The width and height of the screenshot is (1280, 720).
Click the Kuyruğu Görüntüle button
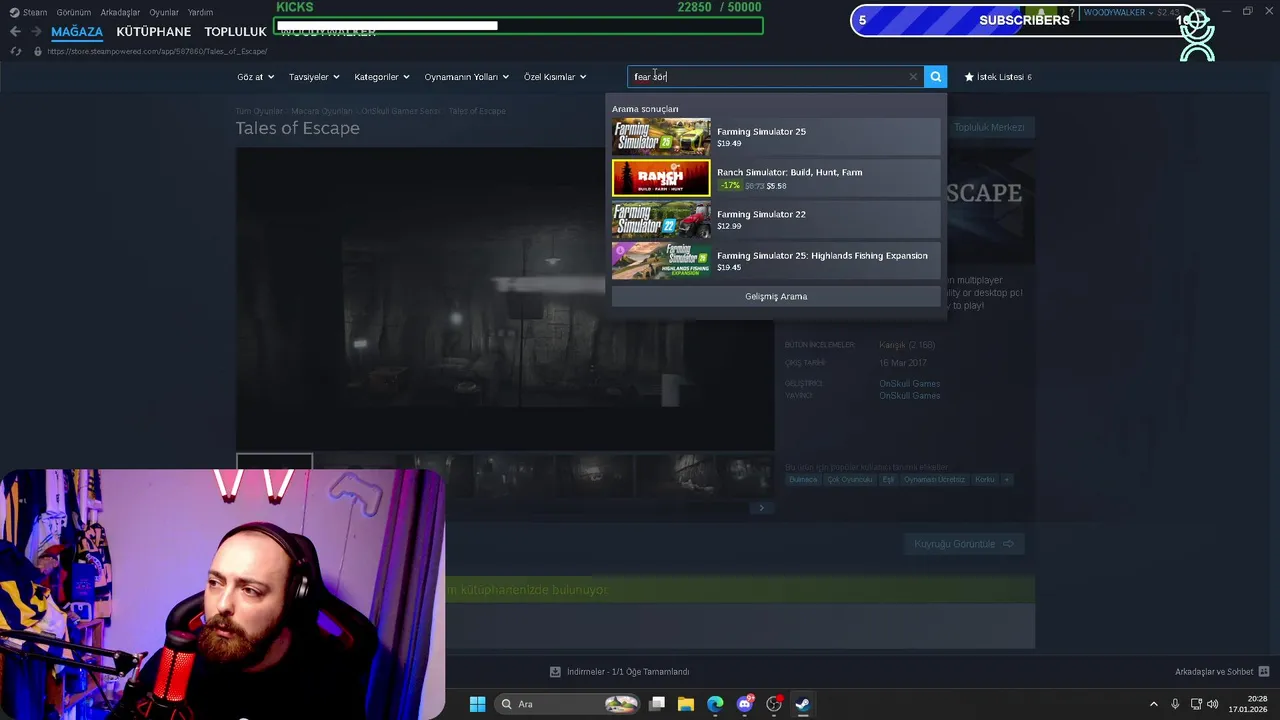pos(964,544)
